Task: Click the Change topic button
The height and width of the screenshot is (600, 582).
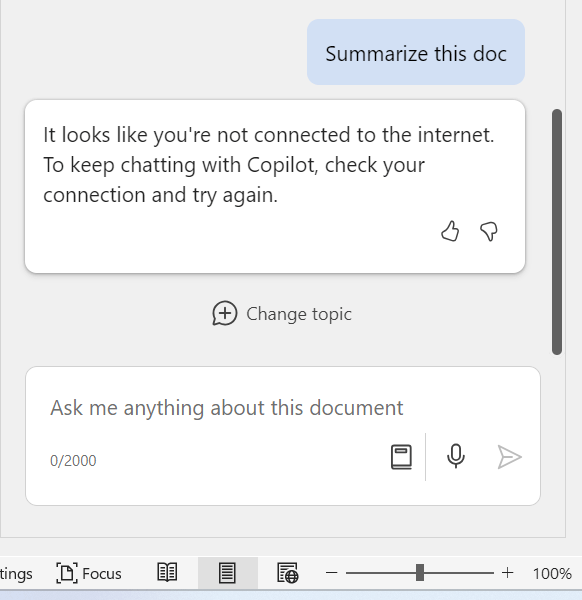Action: pos(282,313)
